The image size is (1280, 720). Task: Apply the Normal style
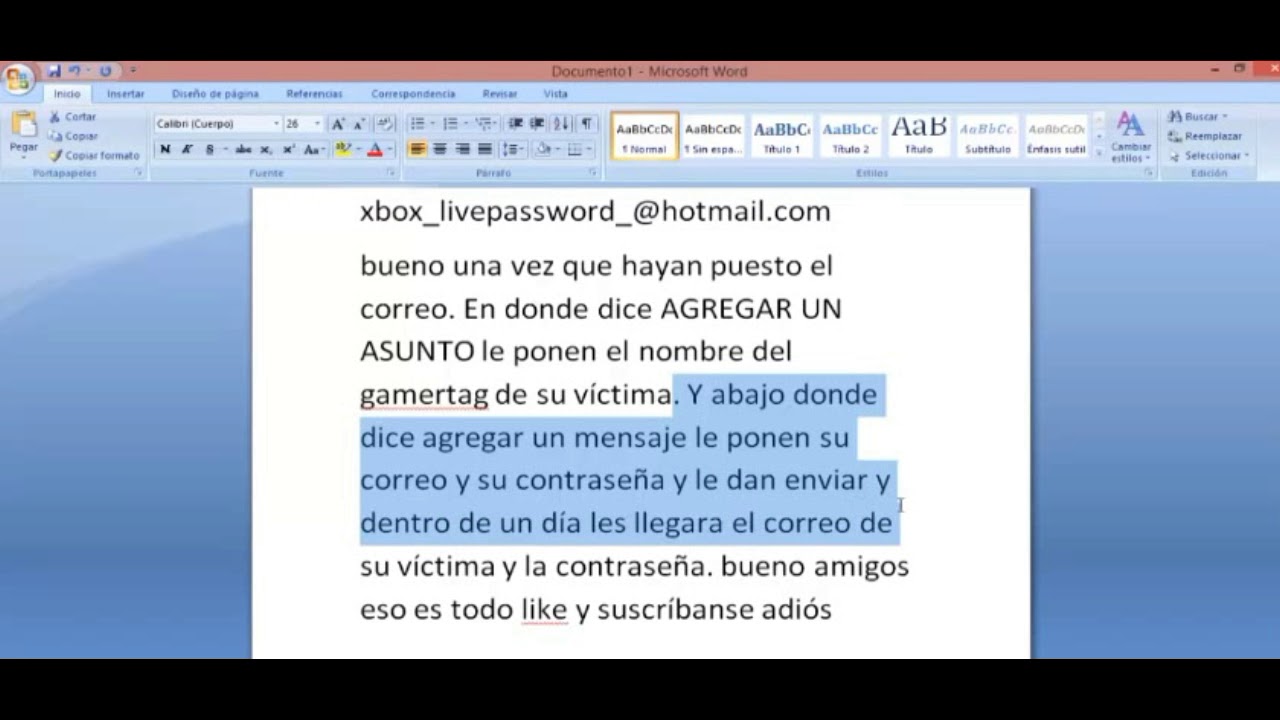point(644,136)
